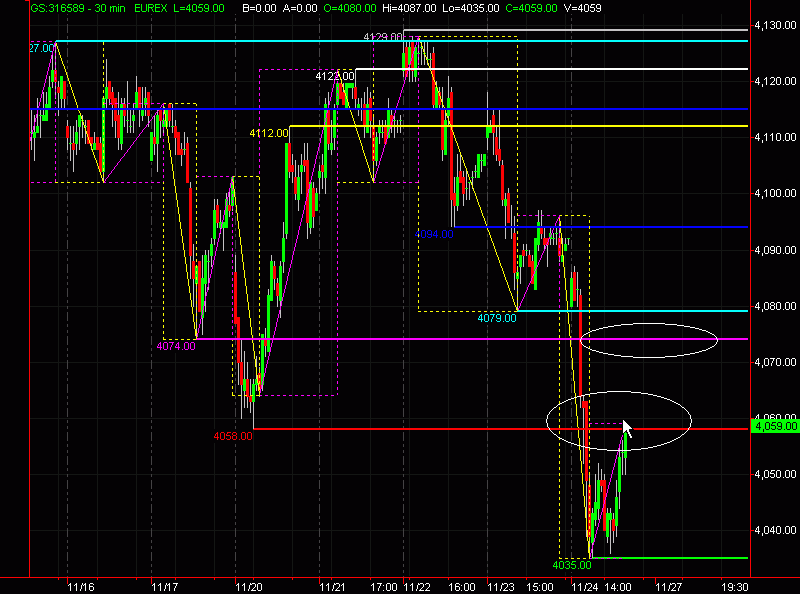
Task: Click the 4,130.00 price axis label
Action: click(x=775, y=25)
